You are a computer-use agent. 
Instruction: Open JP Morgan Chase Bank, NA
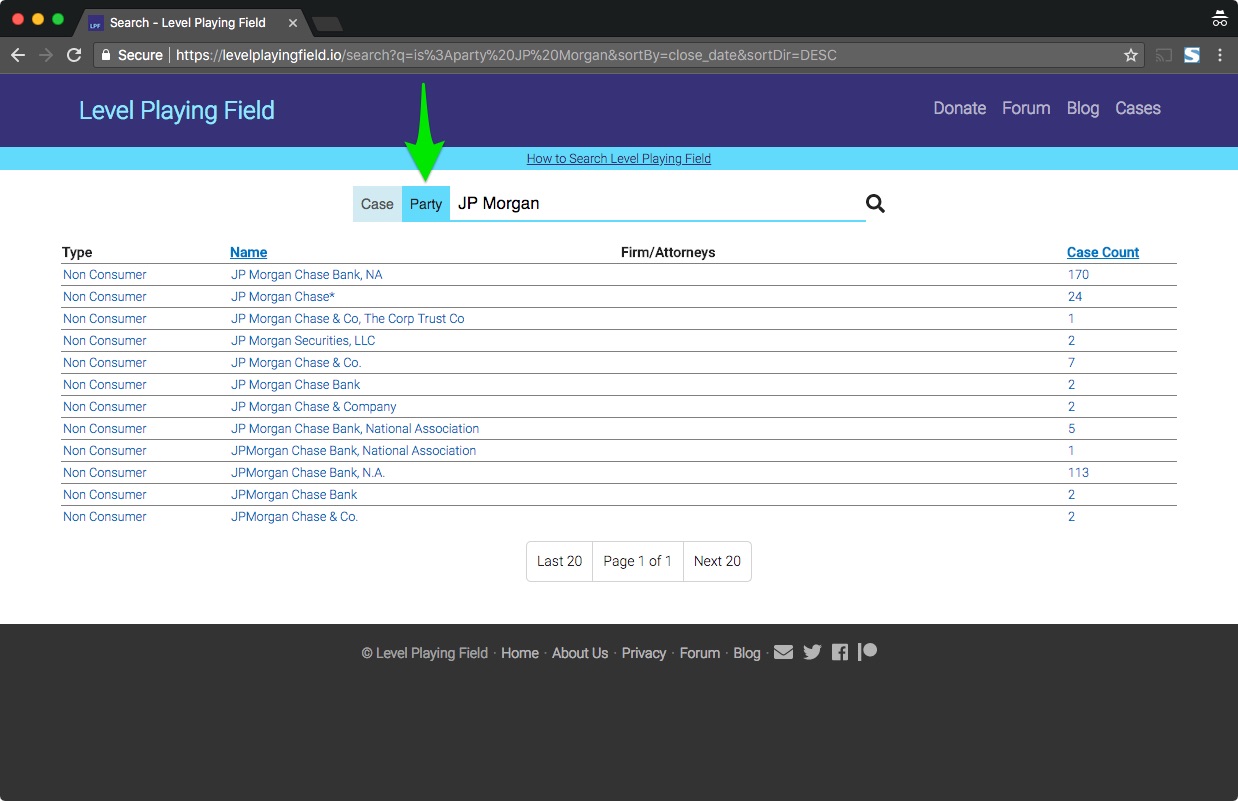tap(307, 274)
